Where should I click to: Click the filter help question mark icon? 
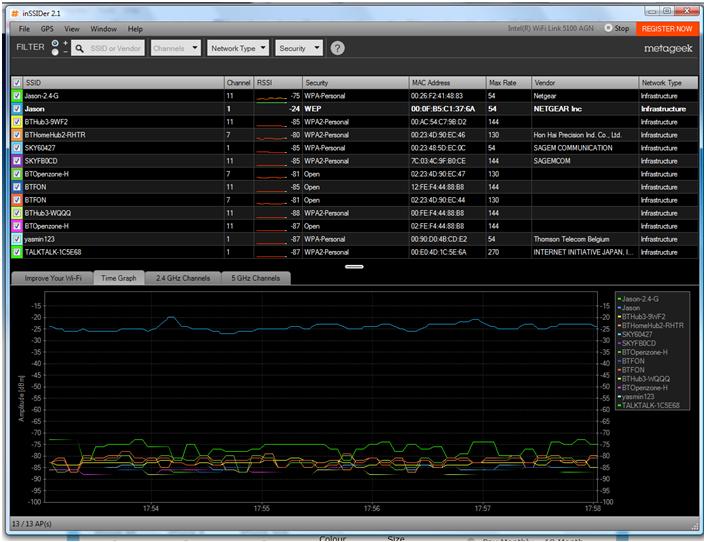point(338,48)
